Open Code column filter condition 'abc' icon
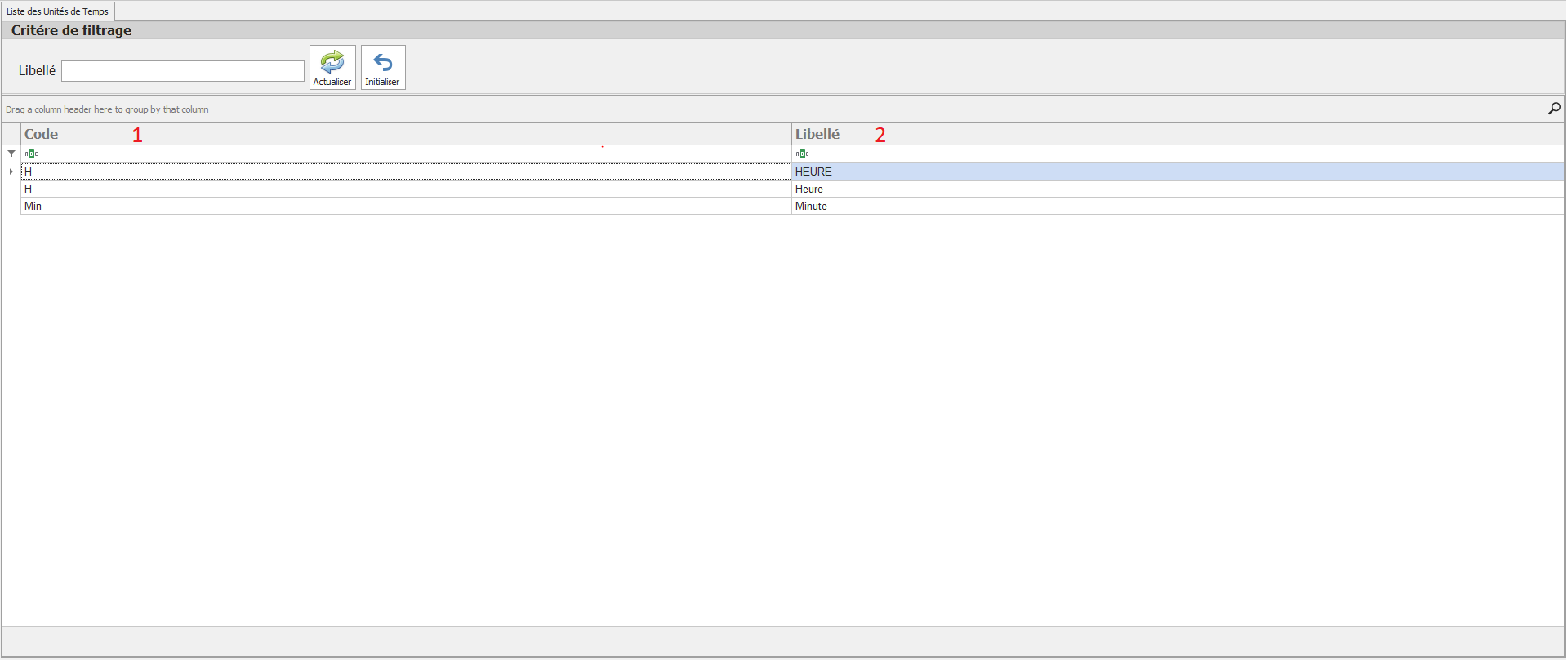Viewport: 1568px width, 660px height. 31,154
